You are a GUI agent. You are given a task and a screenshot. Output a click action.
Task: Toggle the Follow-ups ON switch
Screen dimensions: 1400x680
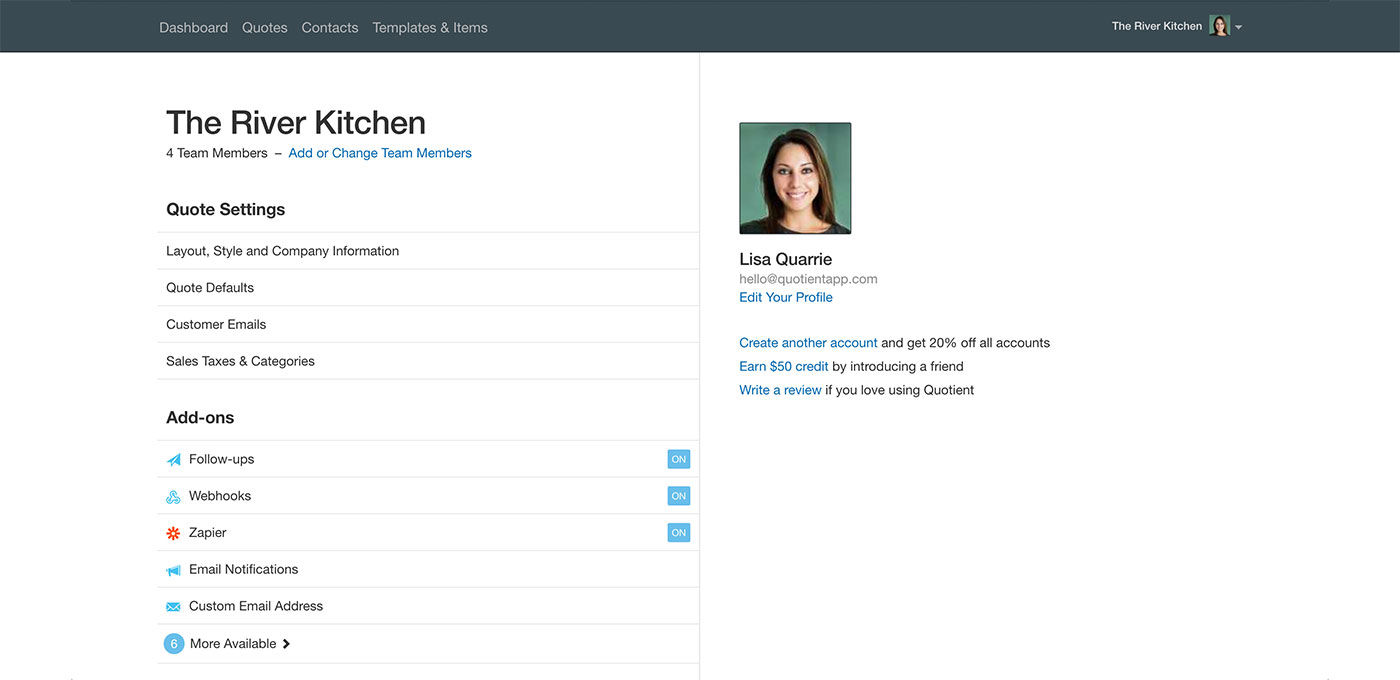point(679,459)
